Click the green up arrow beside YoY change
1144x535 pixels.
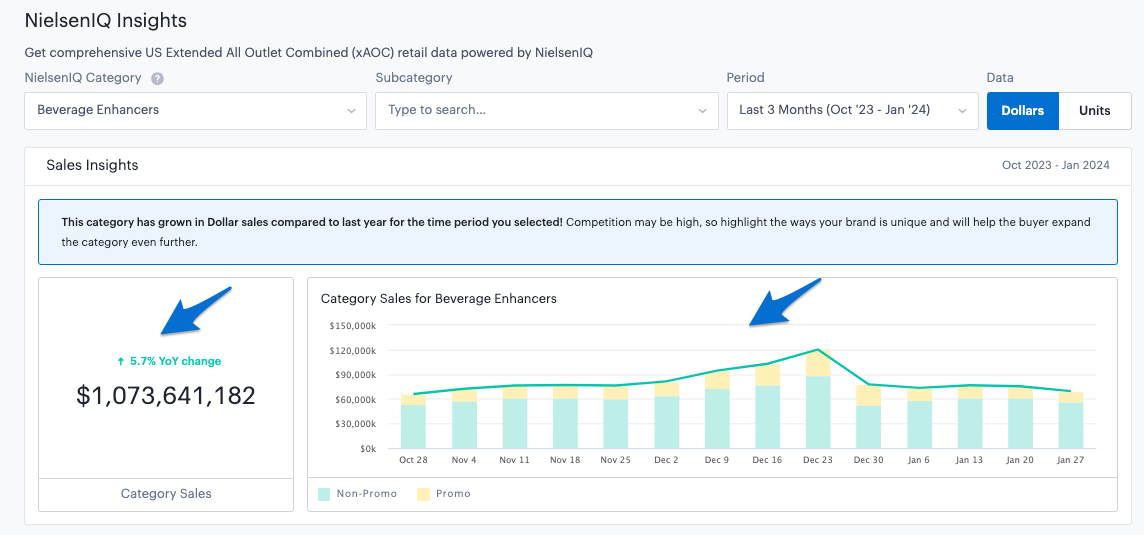[121, 361]
